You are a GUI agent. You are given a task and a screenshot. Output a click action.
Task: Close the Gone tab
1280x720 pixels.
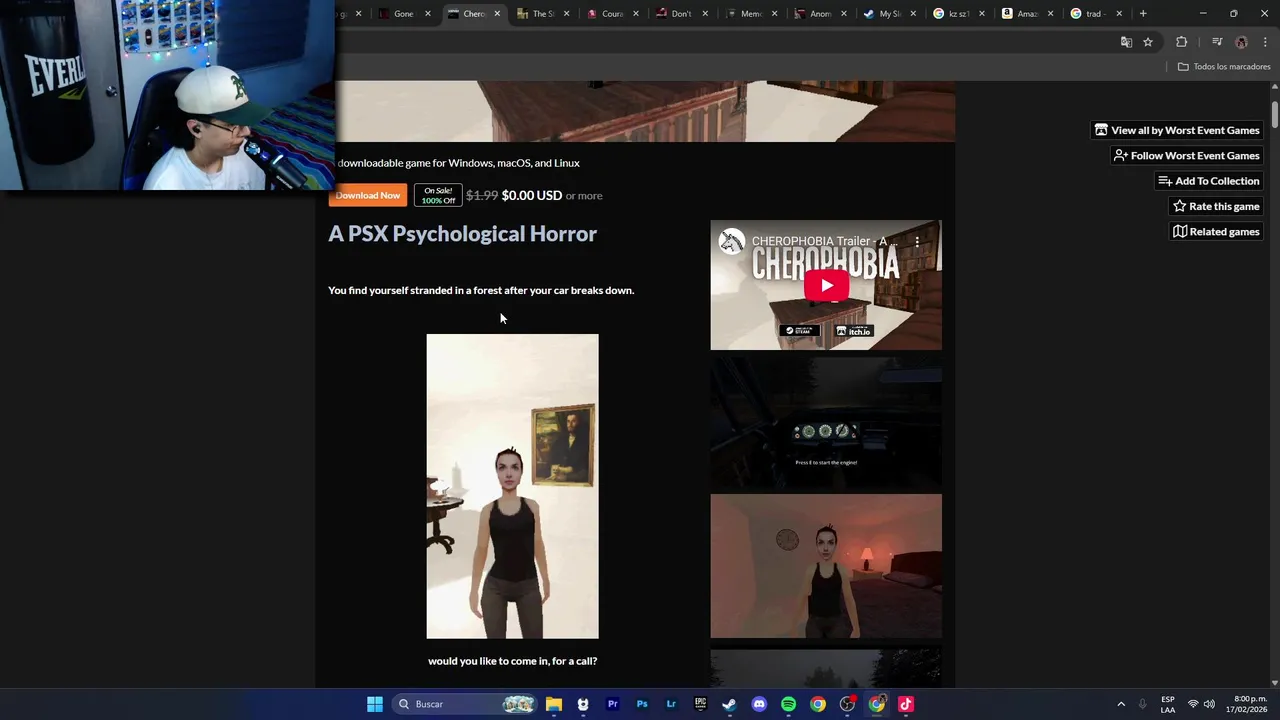(x=428, y=14)
